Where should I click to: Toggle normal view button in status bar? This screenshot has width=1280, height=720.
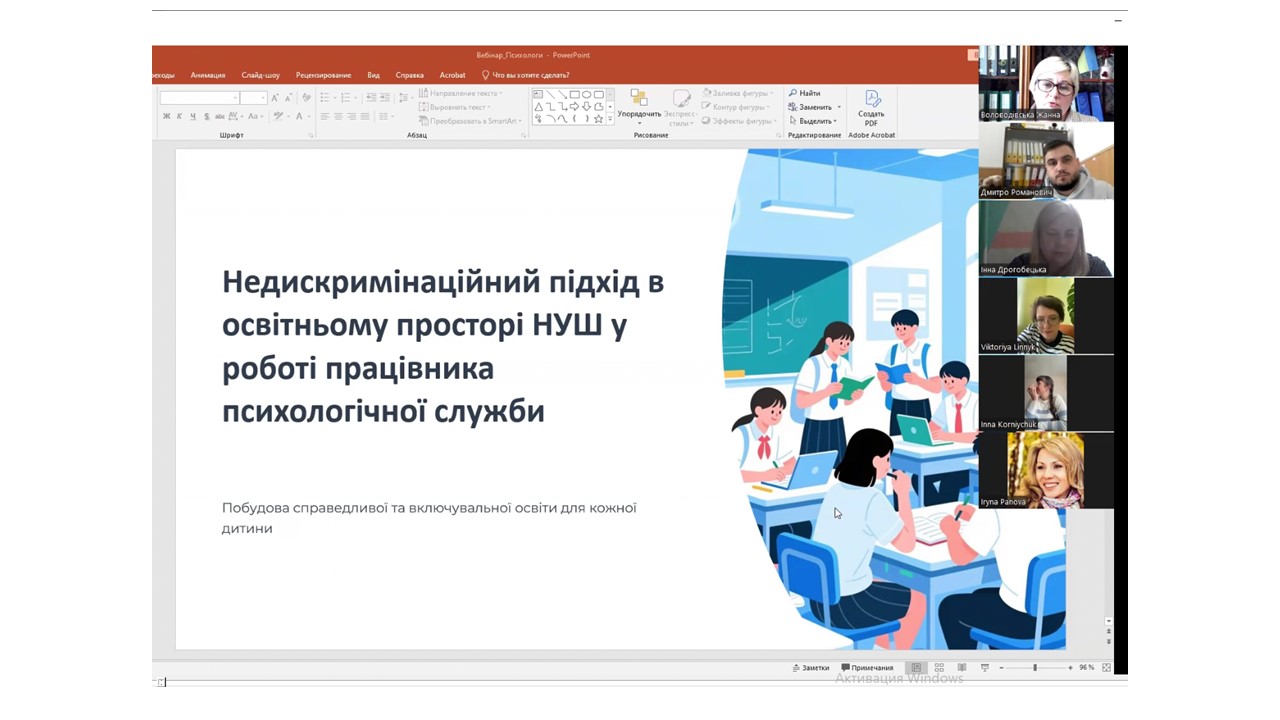(915, 668)
